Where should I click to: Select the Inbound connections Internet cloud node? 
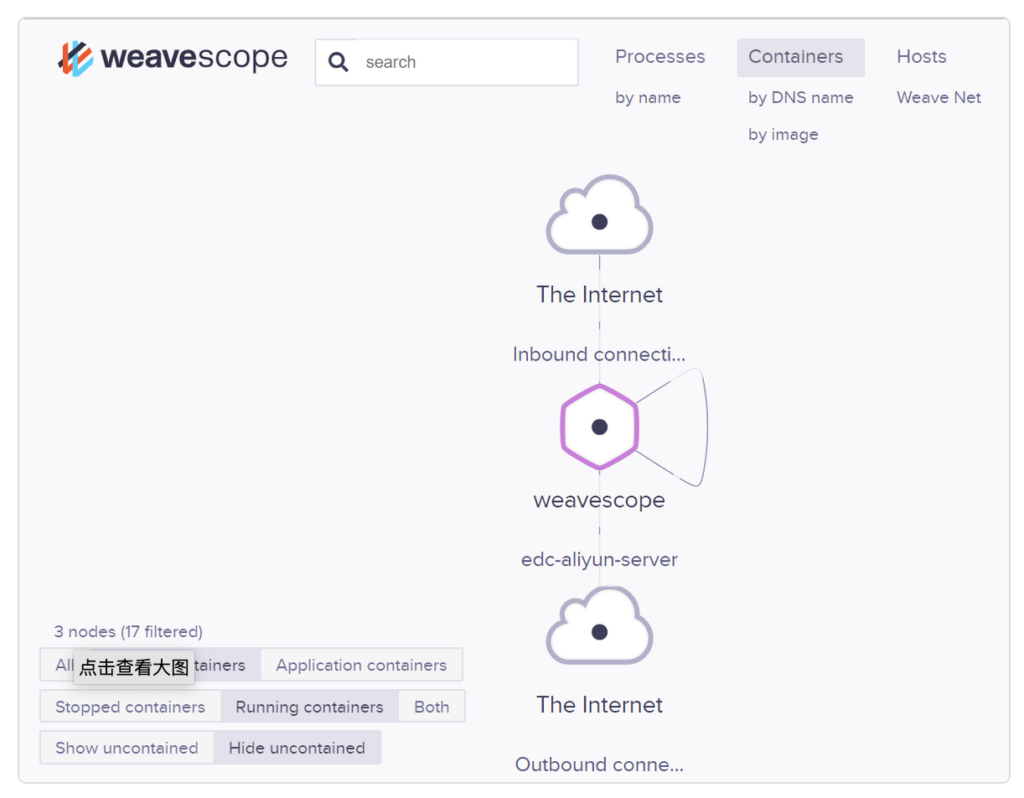pos(600,215)
